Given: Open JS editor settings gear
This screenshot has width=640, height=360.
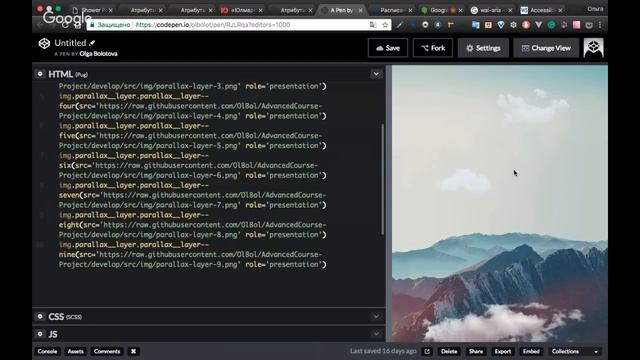Looking at the screenshot, I should 40,334.
